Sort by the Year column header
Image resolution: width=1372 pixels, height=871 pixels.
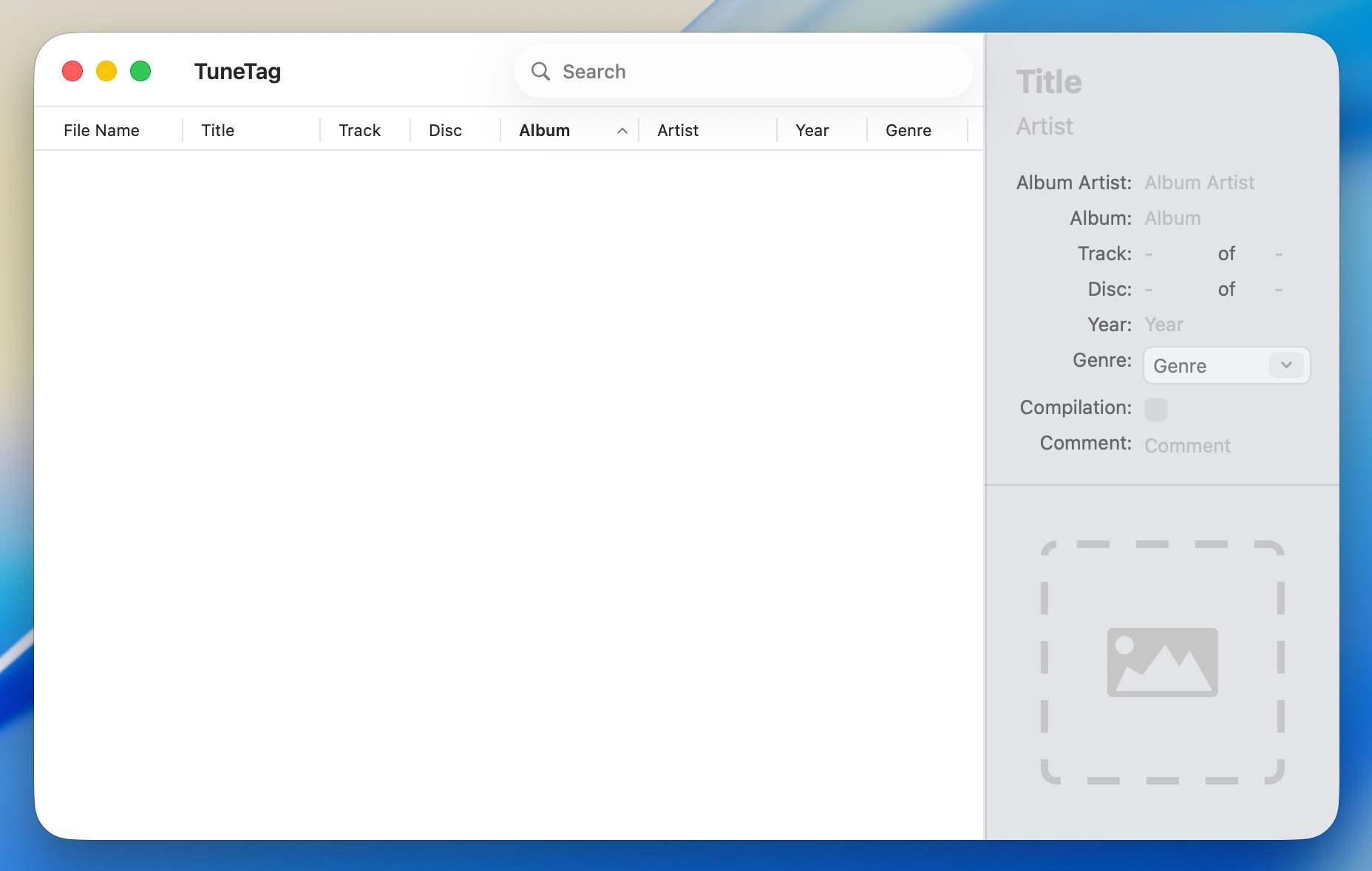[812, 131]
